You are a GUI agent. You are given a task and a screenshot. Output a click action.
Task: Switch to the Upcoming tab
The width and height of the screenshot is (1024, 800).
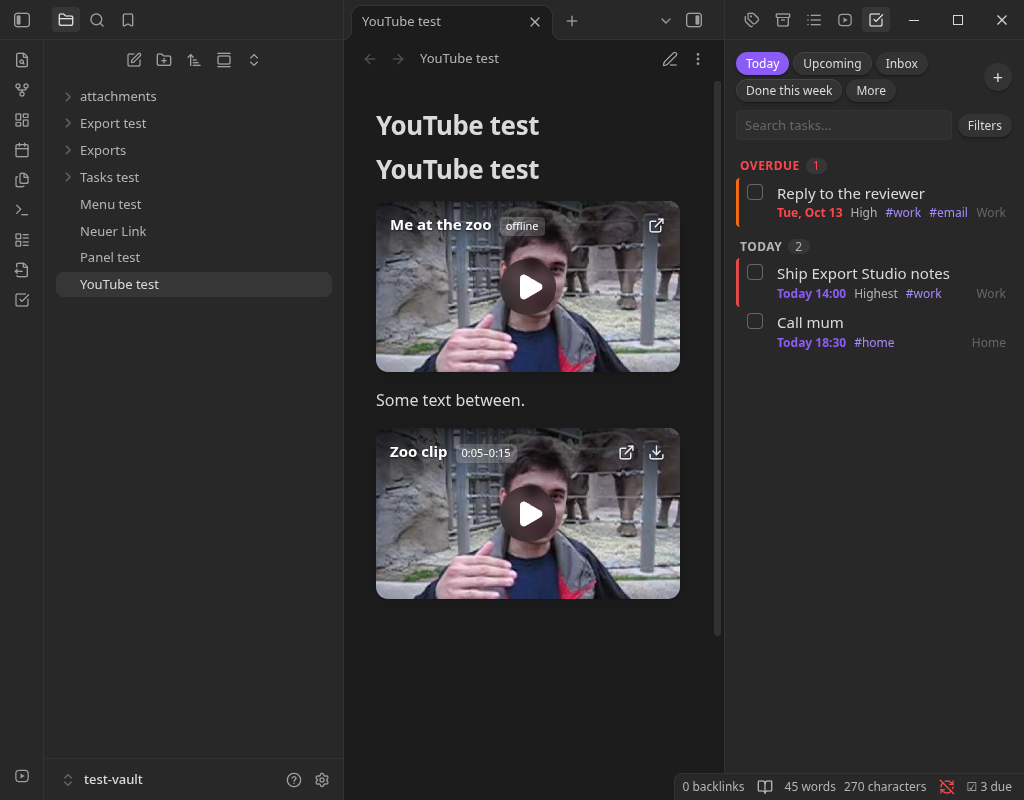pos(832,63)
